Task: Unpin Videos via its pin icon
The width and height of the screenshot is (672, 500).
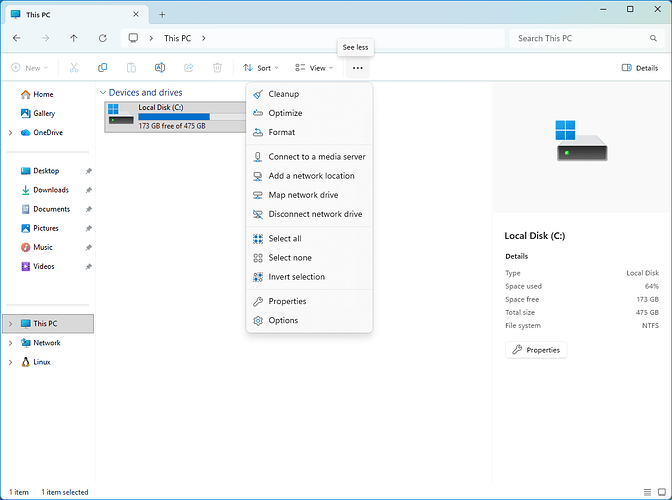Action: (x=89, y=266)
